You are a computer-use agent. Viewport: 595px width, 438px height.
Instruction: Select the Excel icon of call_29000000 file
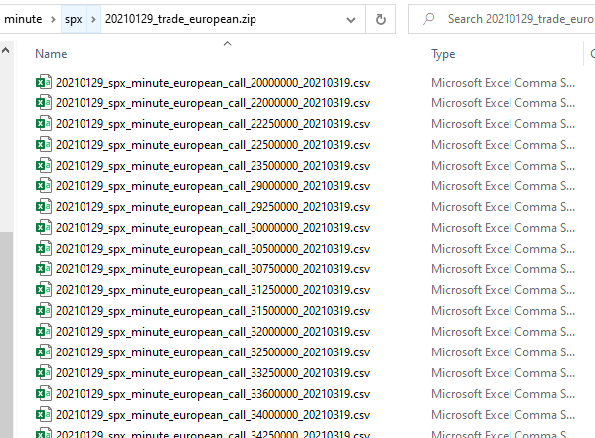tap(44, 186)
